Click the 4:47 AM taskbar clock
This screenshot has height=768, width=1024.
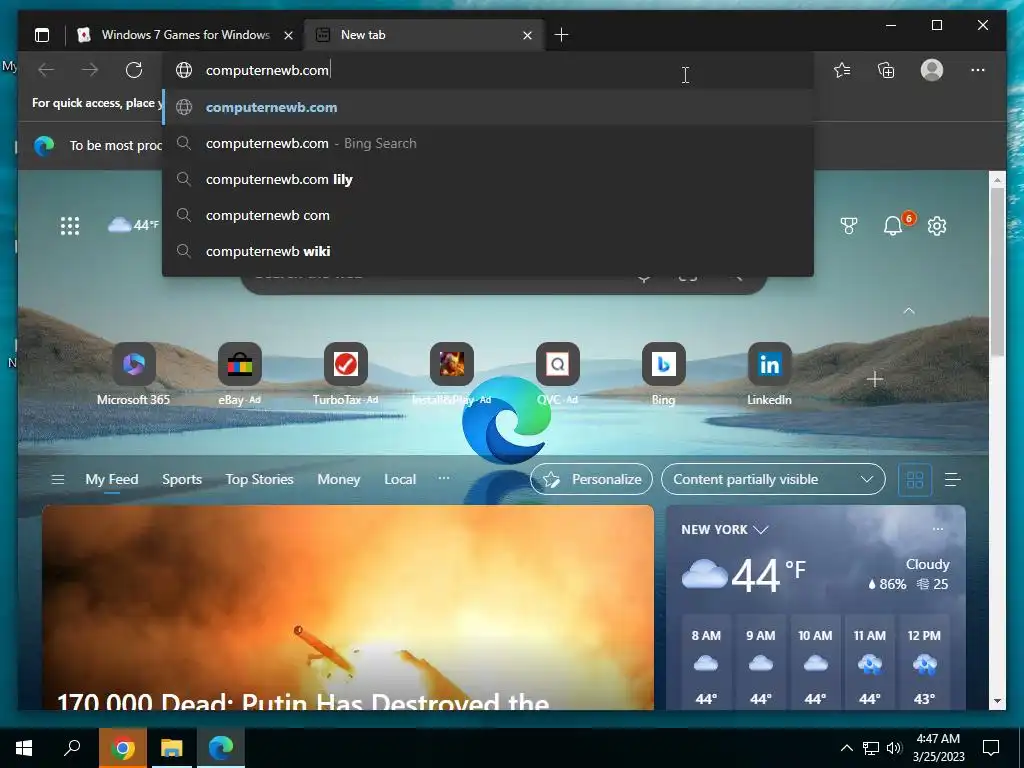(938, 748)
